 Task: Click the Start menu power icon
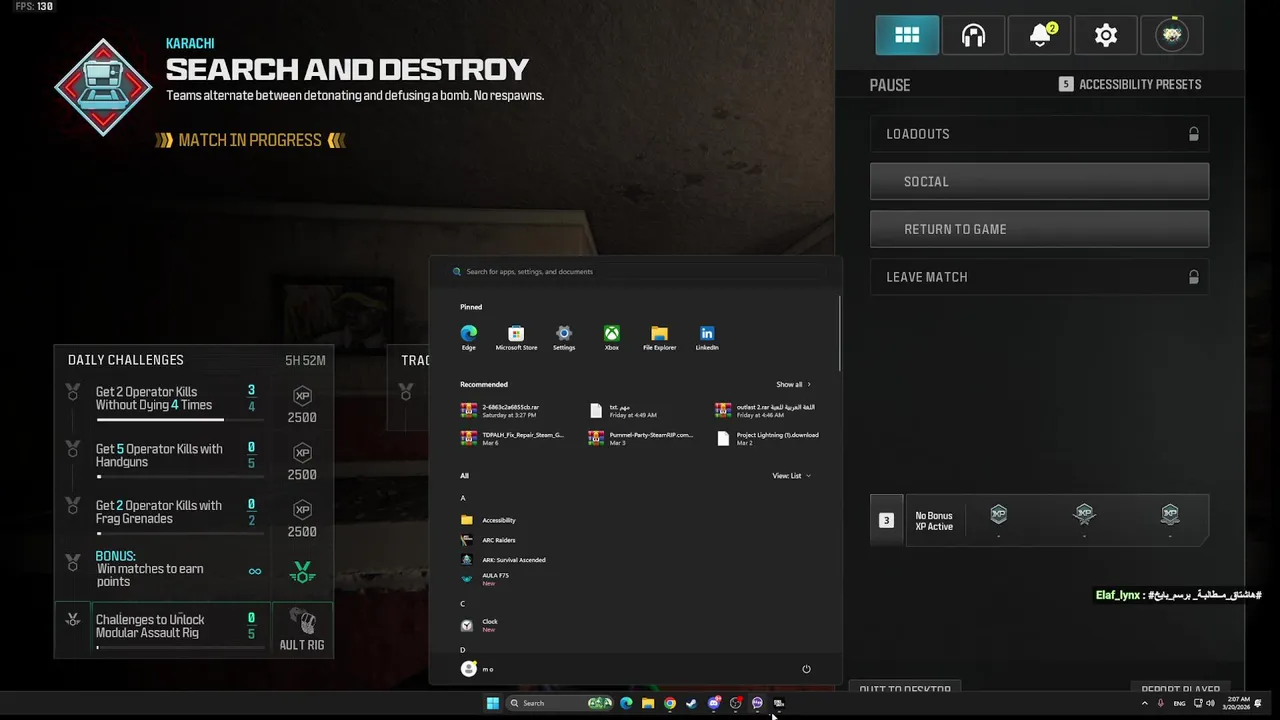click(806, 669)
